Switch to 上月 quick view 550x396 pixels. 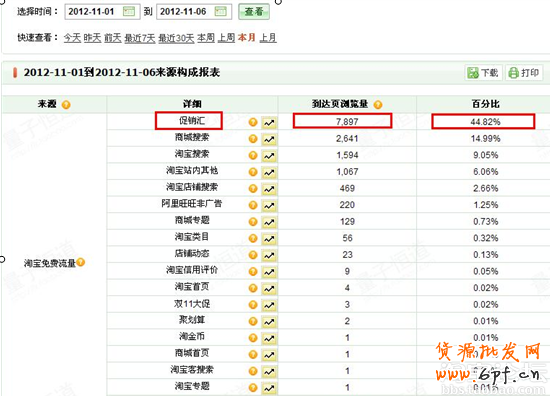[268, 38]
